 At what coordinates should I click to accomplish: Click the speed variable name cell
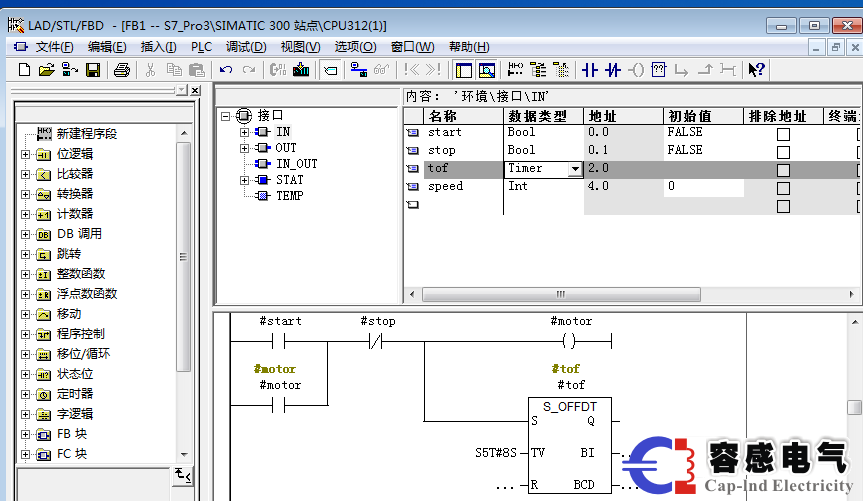pyautogui.click(x=462, y=187)
